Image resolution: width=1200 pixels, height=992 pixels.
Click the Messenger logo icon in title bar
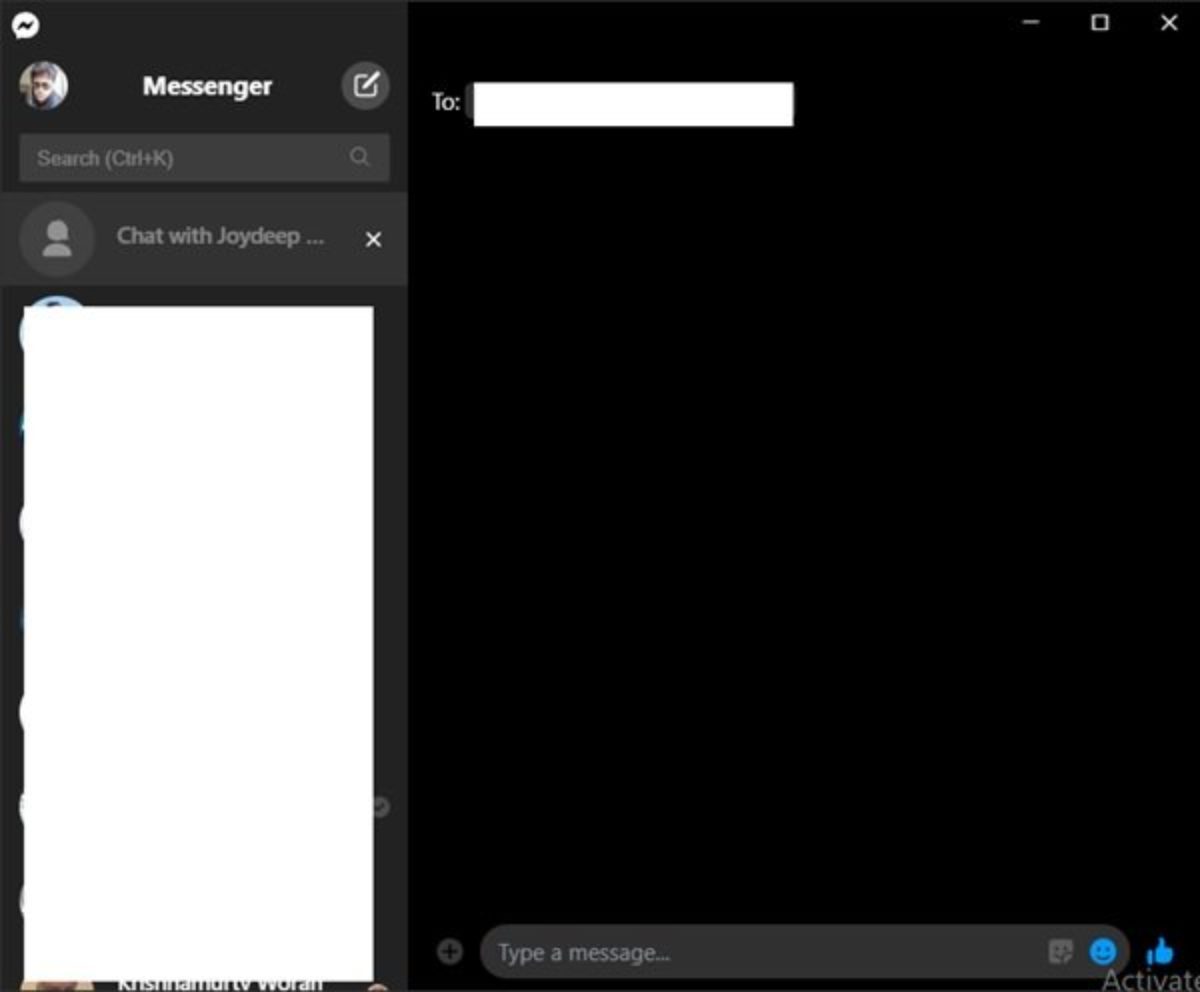tap(25, 25)
